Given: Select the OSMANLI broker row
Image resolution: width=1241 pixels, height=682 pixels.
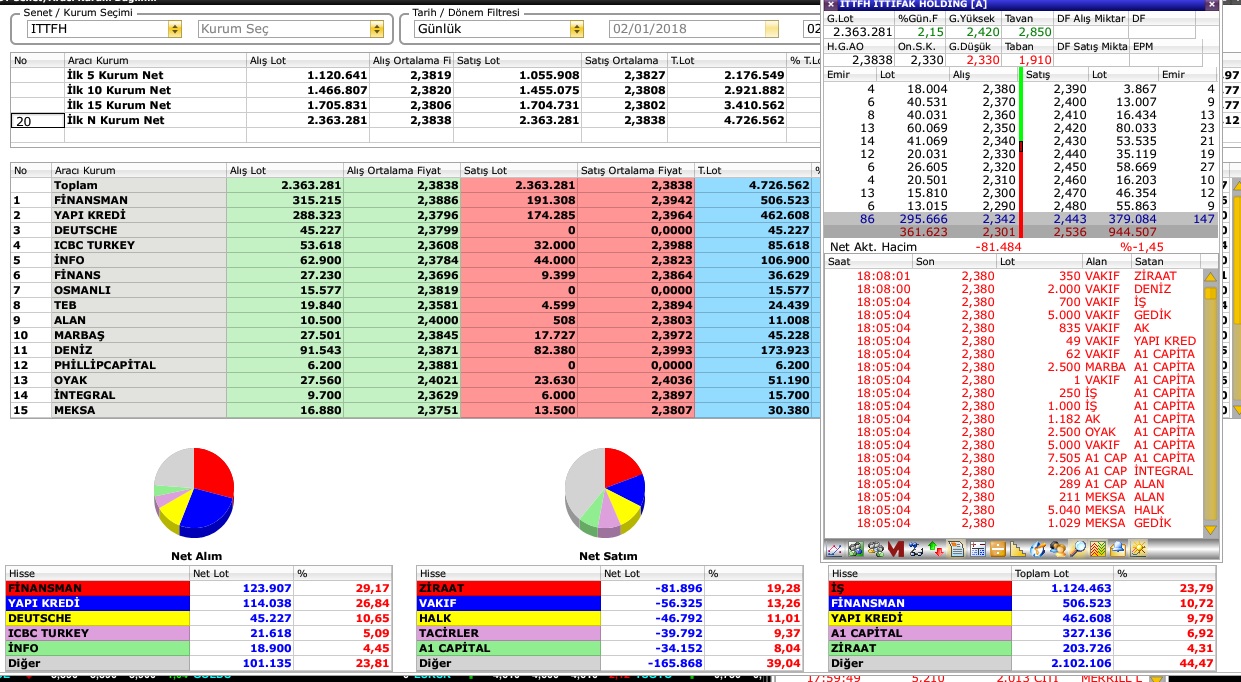Looking at the screenshot, I should pos(415,290).
